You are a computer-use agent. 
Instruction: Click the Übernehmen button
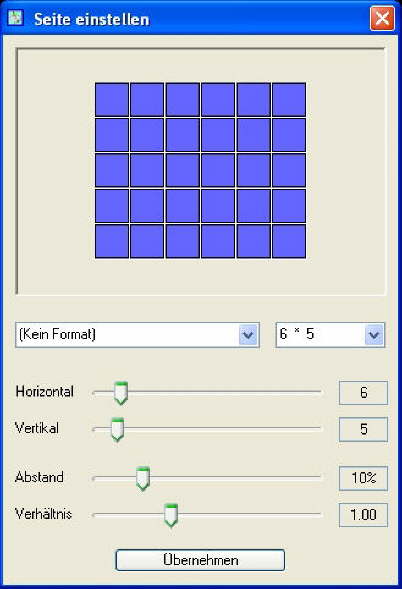(x=200, y=560)
